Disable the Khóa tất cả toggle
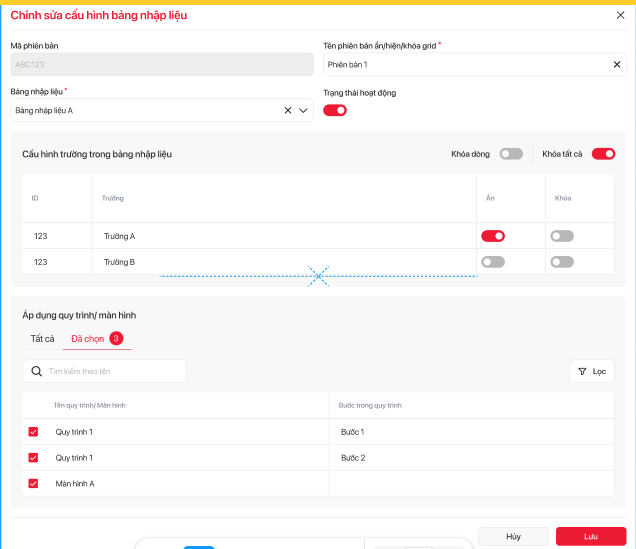 (603, 154)
